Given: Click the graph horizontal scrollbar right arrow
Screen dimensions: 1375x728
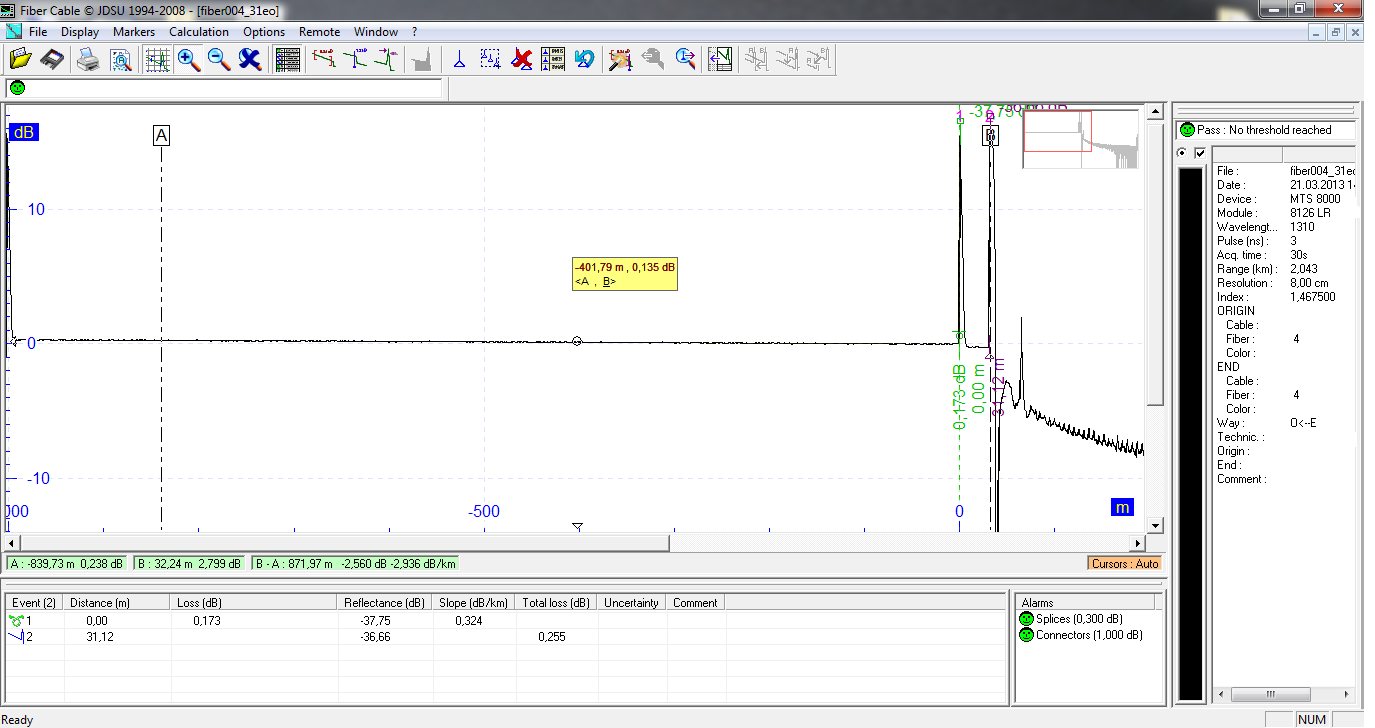Looking at the screenshot, I should point(1136,543).
